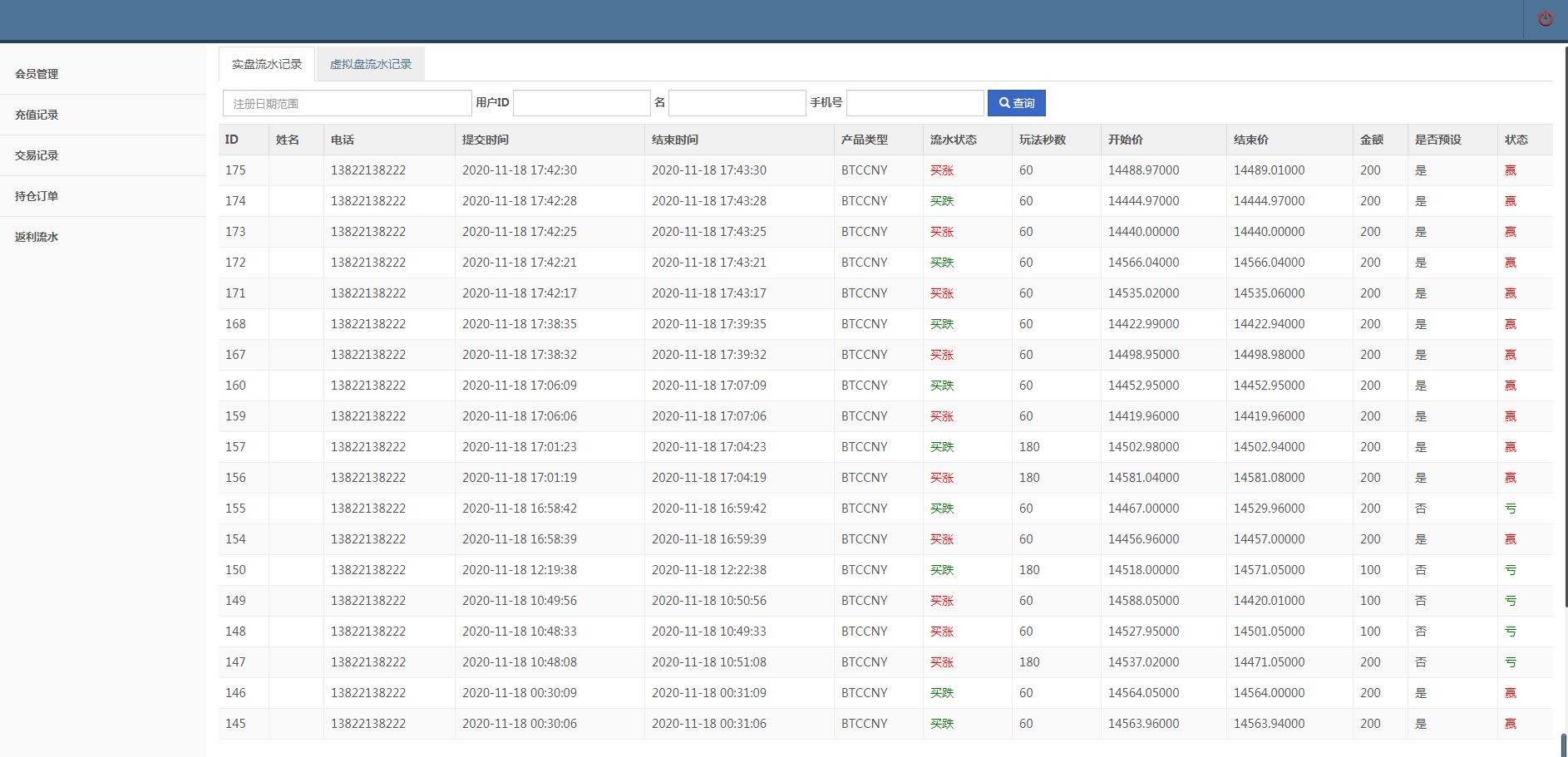Click 赢 result in row 146

click(1511, 693)
